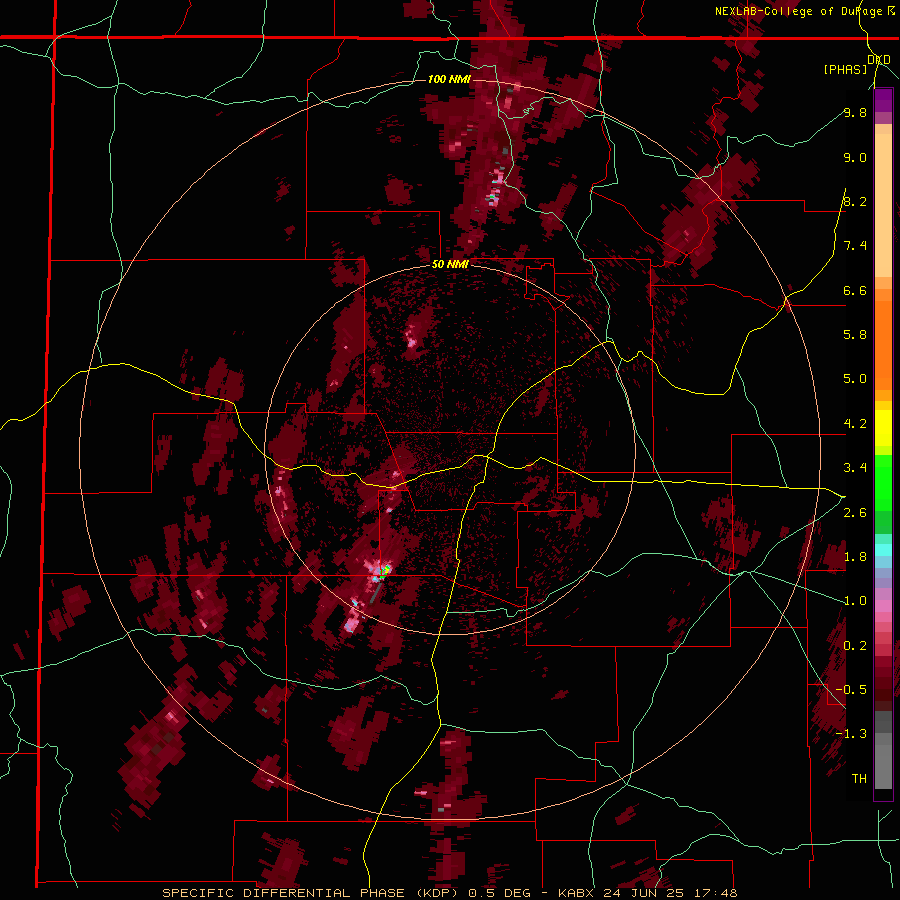
Task: Click the 6.6 scale value
Action: pyautogui.click(x=855, y=290)
